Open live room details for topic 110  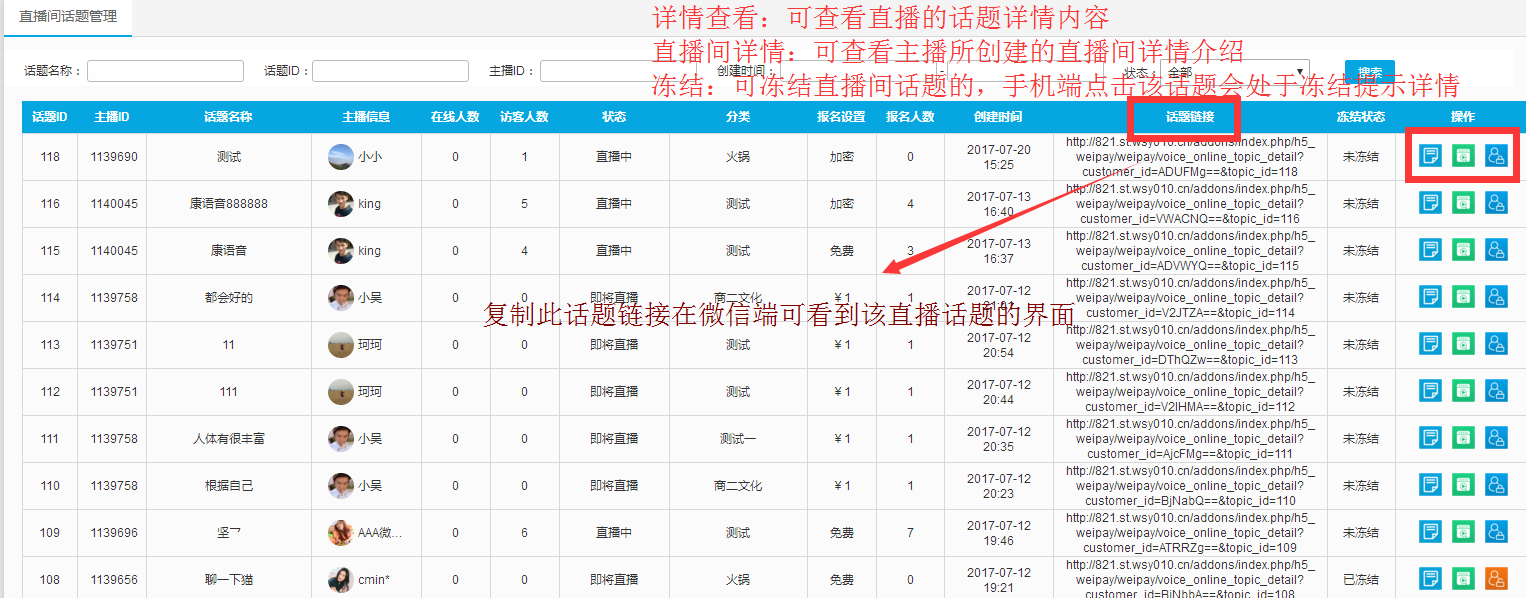(1463, 485)
